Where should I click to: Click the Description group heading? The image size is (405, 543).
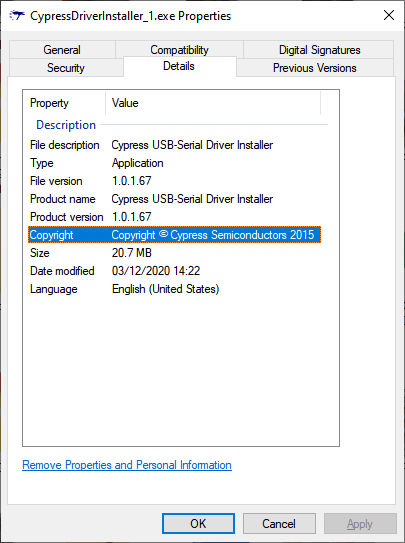click(66, 125)
